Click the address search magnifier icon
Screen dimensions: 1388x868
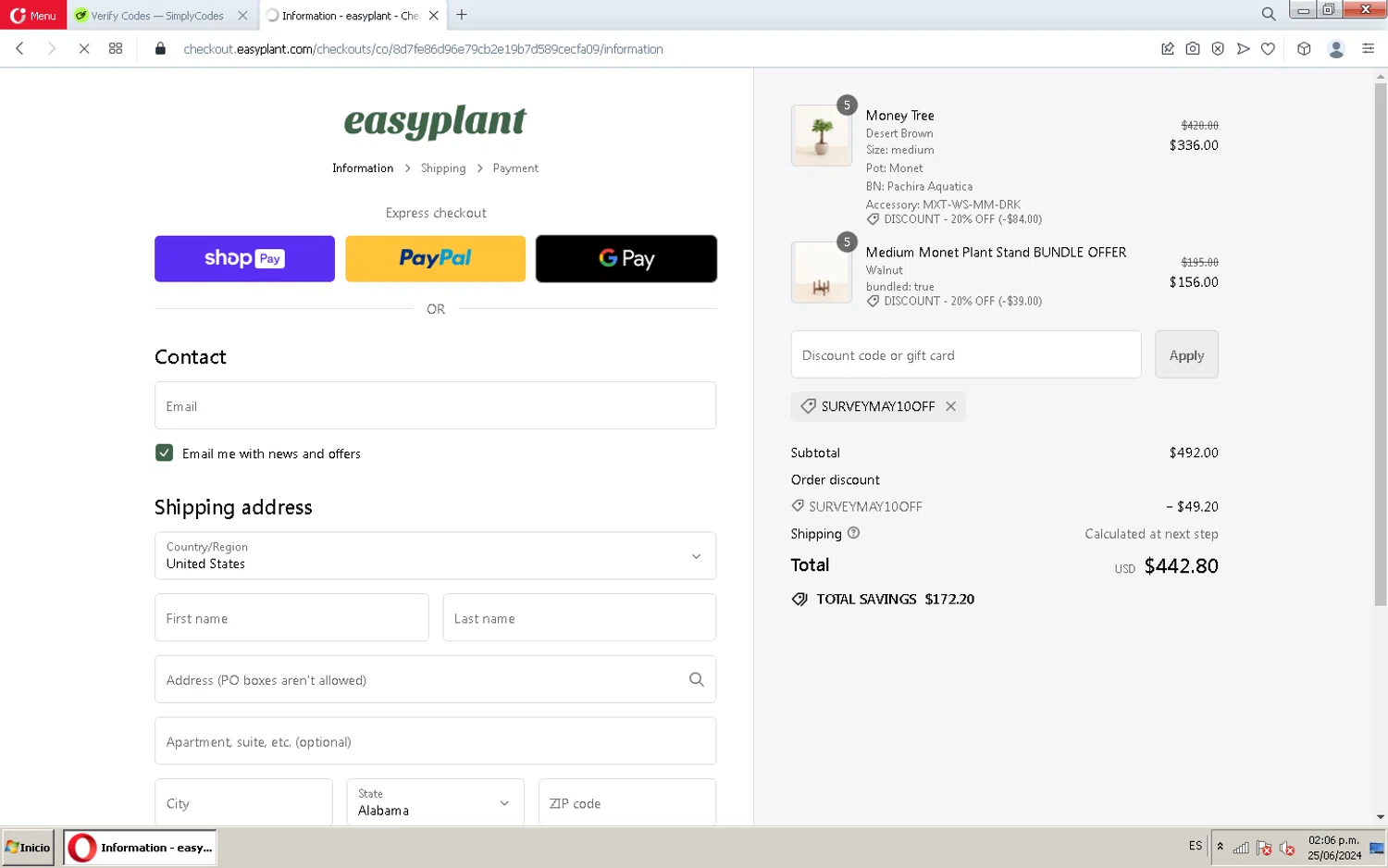tap(697, 679)
